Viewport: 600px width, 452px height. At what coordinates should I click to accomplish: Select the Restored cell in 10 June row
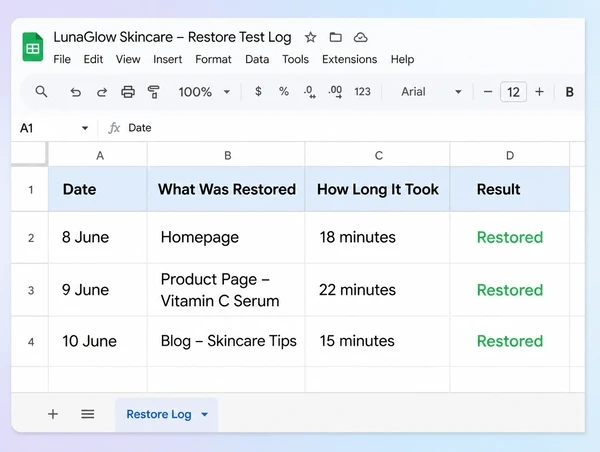click(510, 341)
